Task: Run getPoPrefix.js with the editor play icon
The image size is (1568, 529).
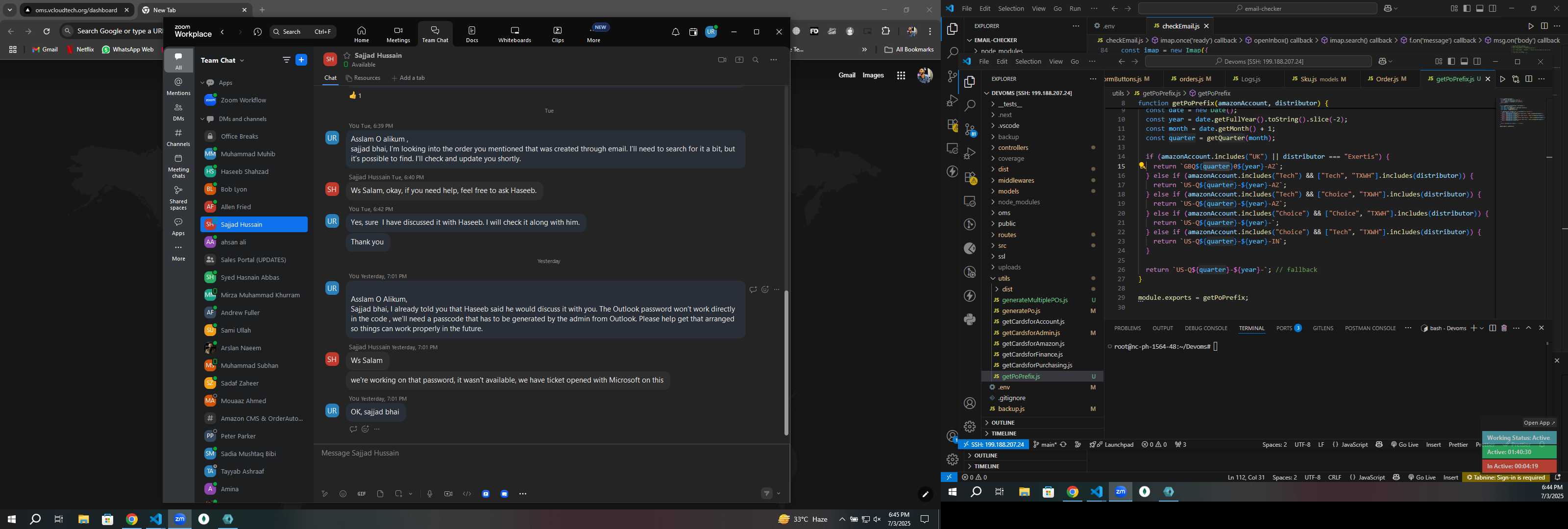Action: click(1502, 79)
